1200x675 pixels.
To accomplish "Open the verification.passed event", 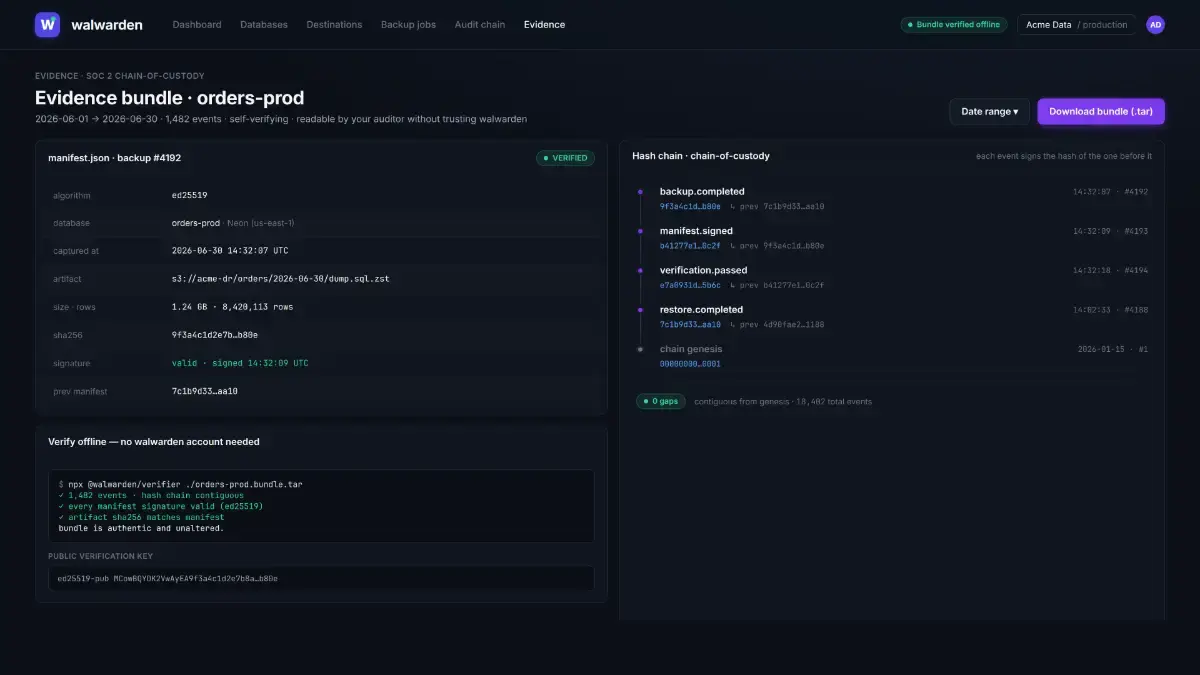I will tap(703, 270).
